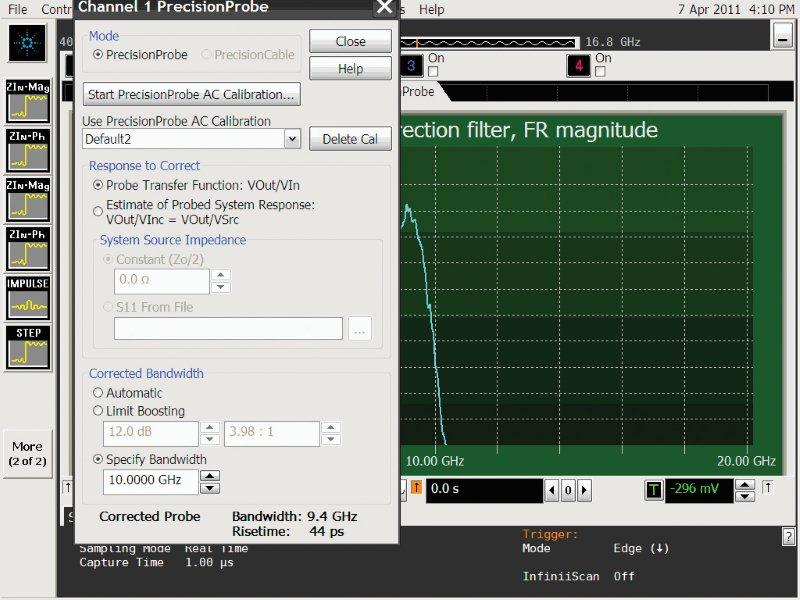Click the channel 3 button
This screenshot has height=600, width=800.
click(411, 66)
